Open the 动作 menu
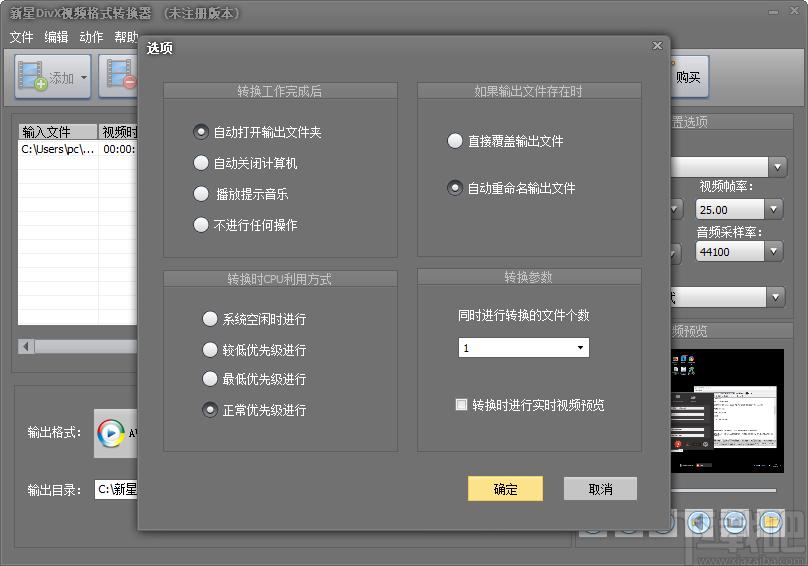The height and width of the screenshot is (566, 808). (91, 37)
